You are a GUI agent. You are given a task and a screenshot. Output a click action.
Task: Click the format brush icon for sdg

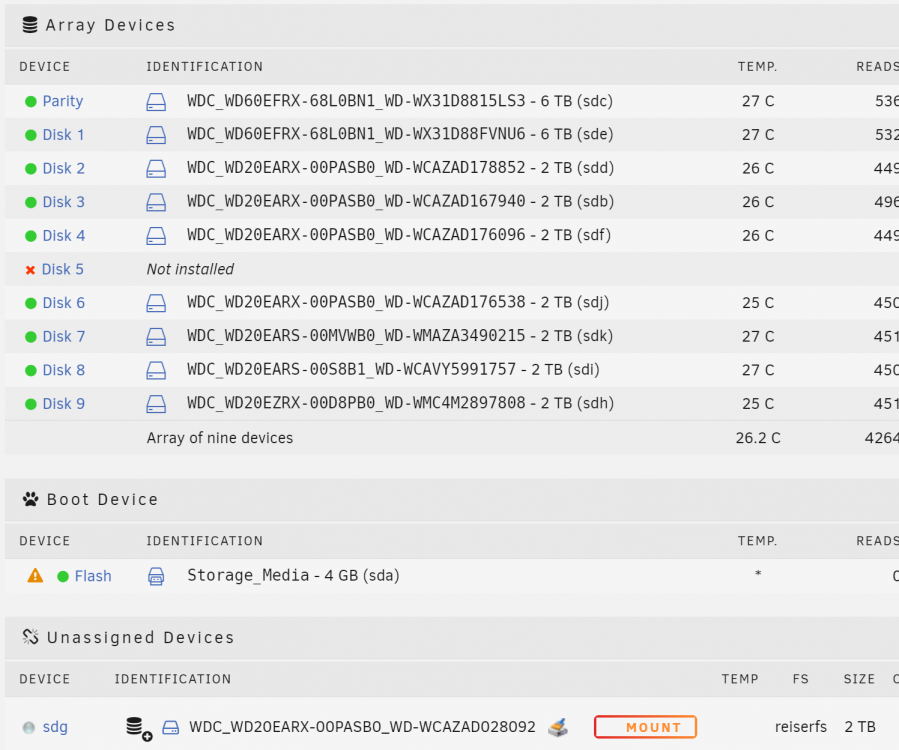coord(558,728)
